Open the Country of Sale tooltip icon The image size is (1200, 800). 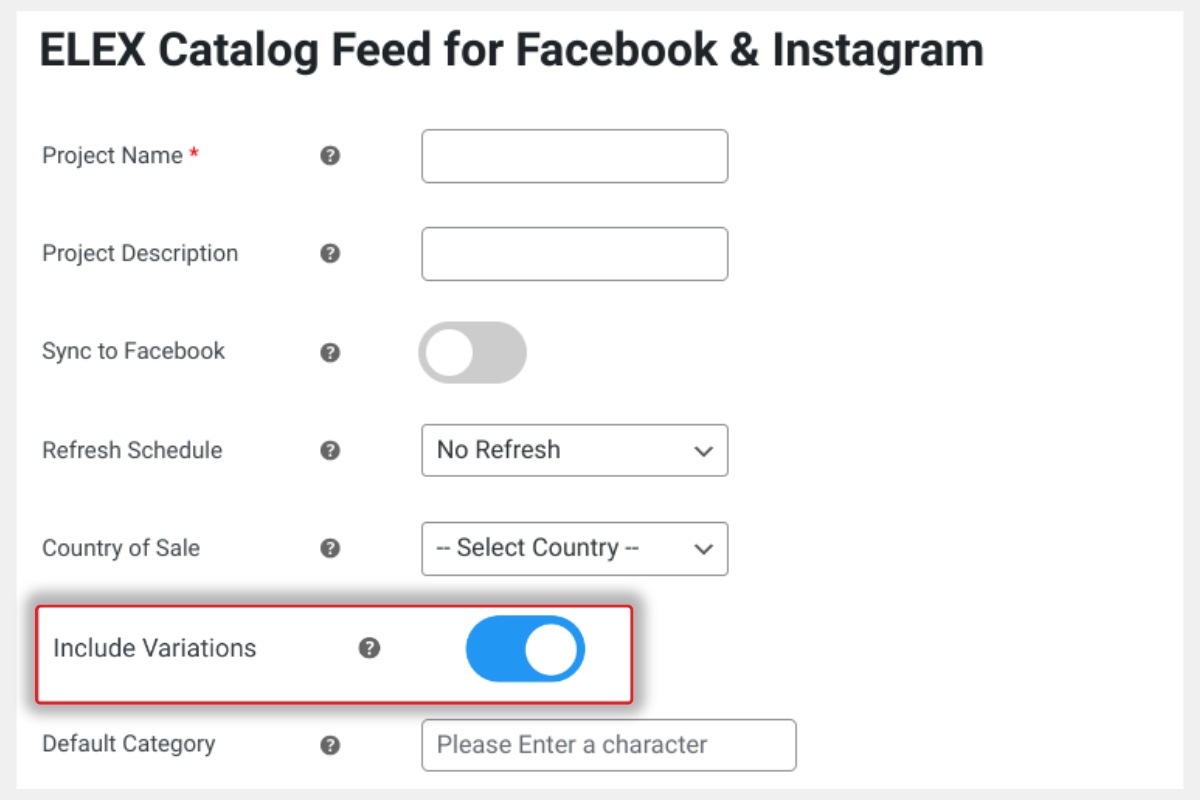(x=330, y=548)
